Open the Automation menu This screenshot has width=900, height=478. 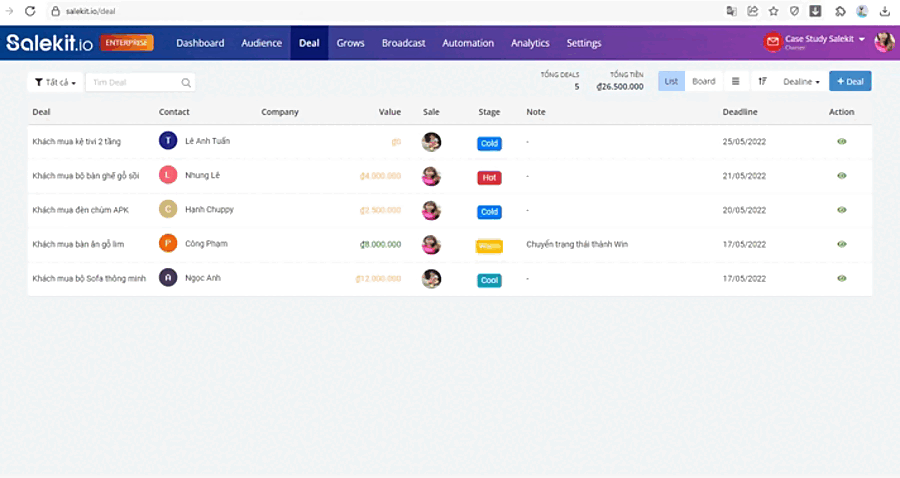(x=468, y=43)
